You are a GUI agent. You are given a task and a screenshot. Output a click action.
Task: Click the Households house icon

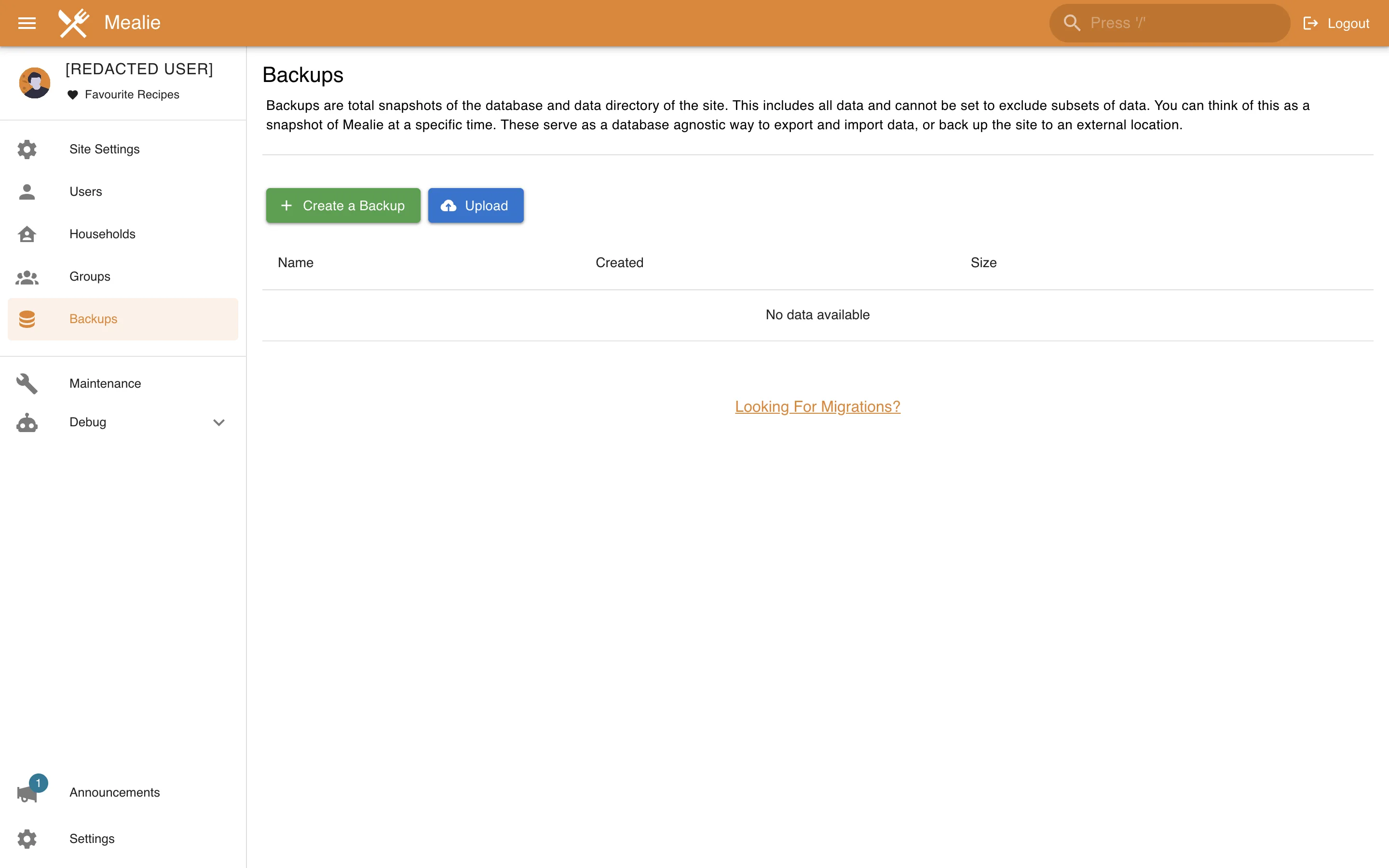click(27, 234)
